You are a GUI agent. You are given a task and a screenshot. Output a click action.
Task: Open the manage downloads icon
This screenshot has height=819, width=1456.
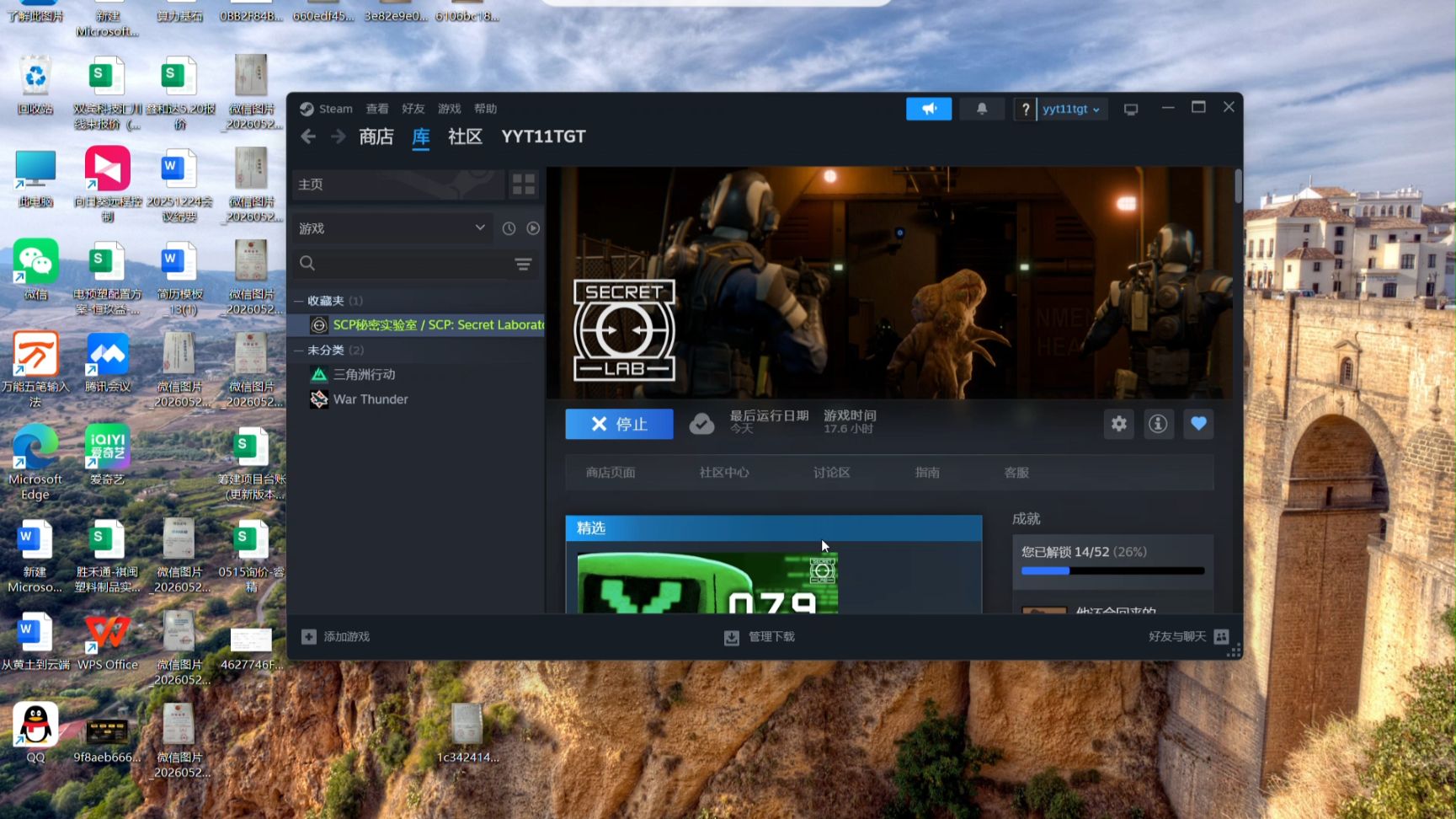click(732, 638)
